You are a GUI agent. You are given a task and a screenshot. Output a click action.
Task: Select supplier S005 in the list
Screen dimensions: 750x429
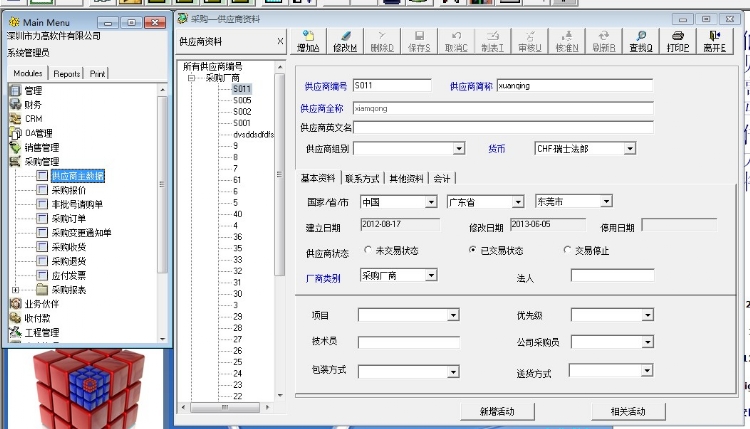242,100
